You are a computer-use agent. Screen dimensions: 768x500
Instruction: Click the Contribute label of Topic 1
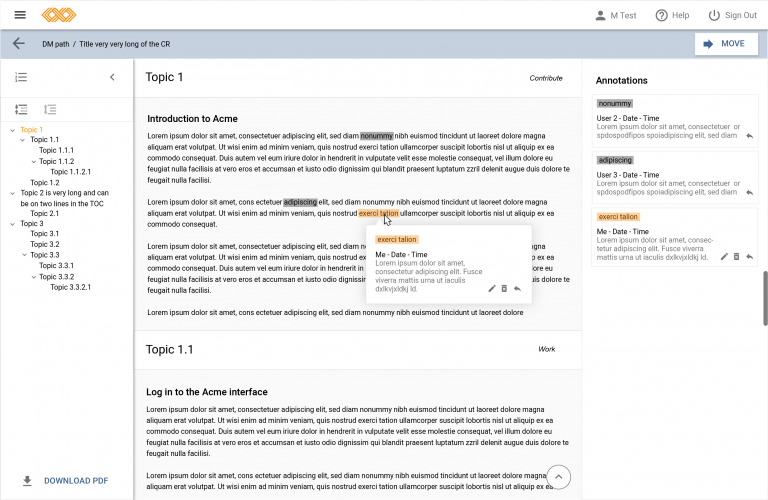[546, 78]
